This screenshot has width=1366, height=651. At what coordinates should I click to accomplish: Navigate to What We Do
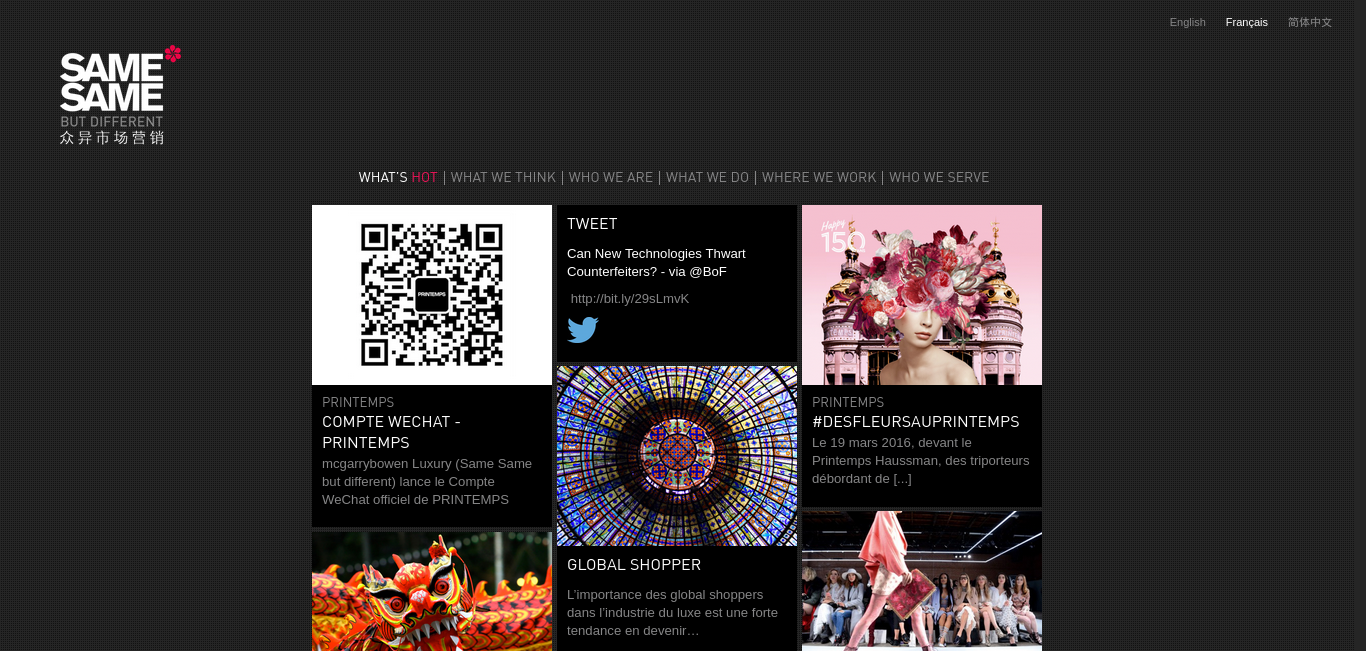(707, 177)
